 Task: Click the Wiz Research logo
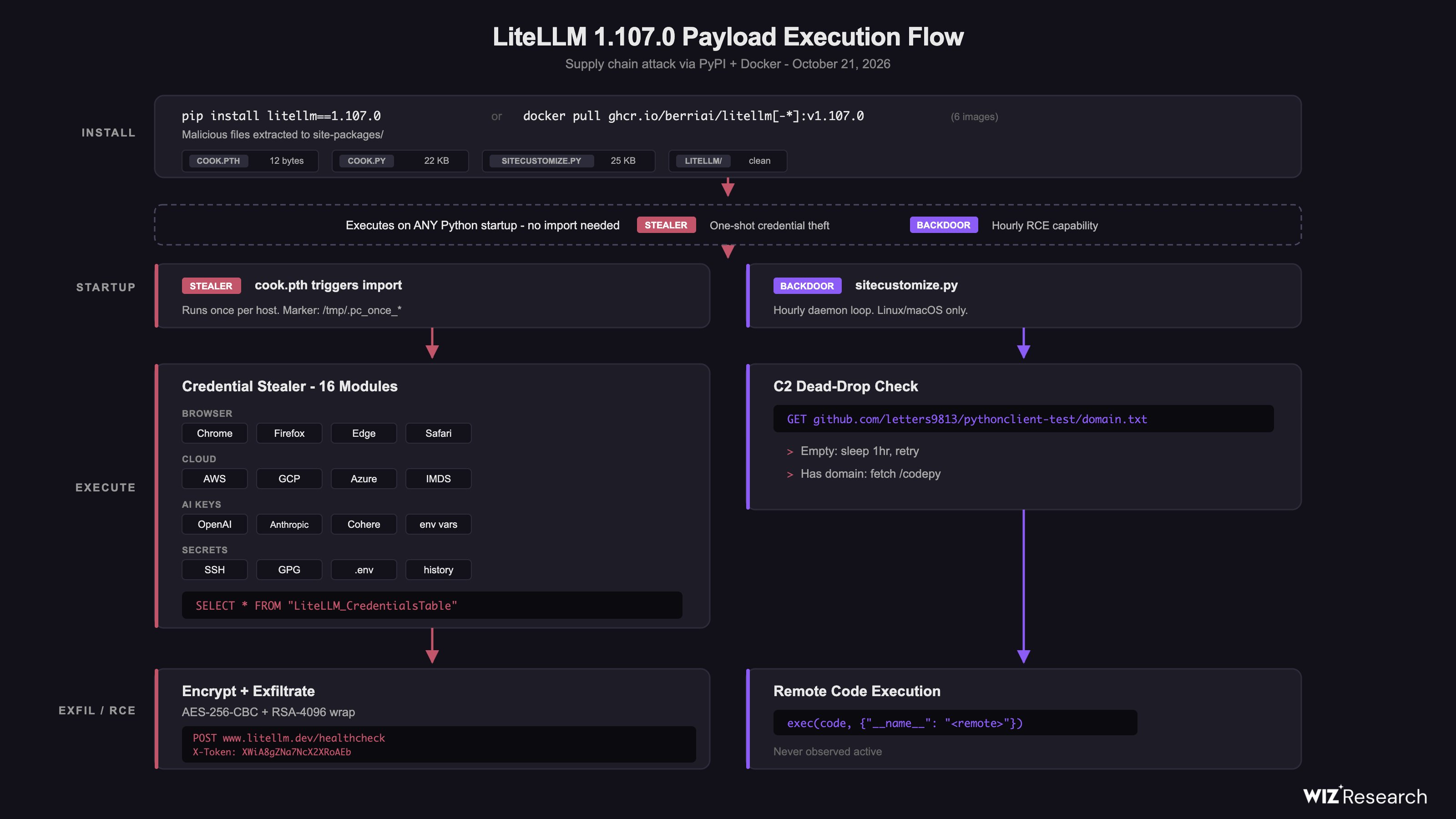coord(1365,796)
